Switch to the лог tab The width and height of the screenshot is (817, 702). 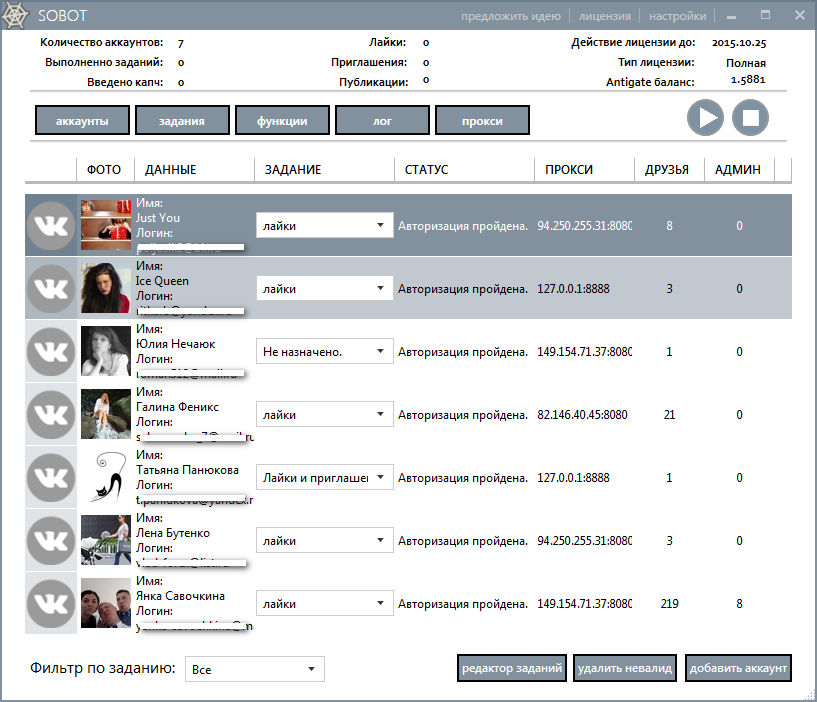(x=382, y=121)
